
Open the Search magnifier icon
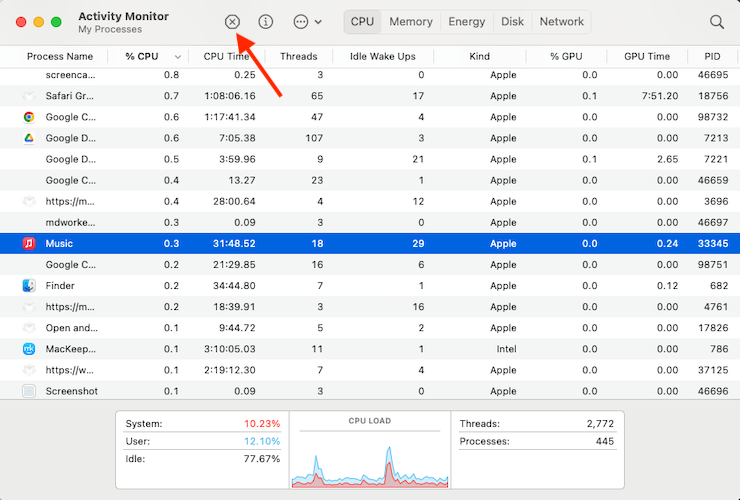[717, 22]
